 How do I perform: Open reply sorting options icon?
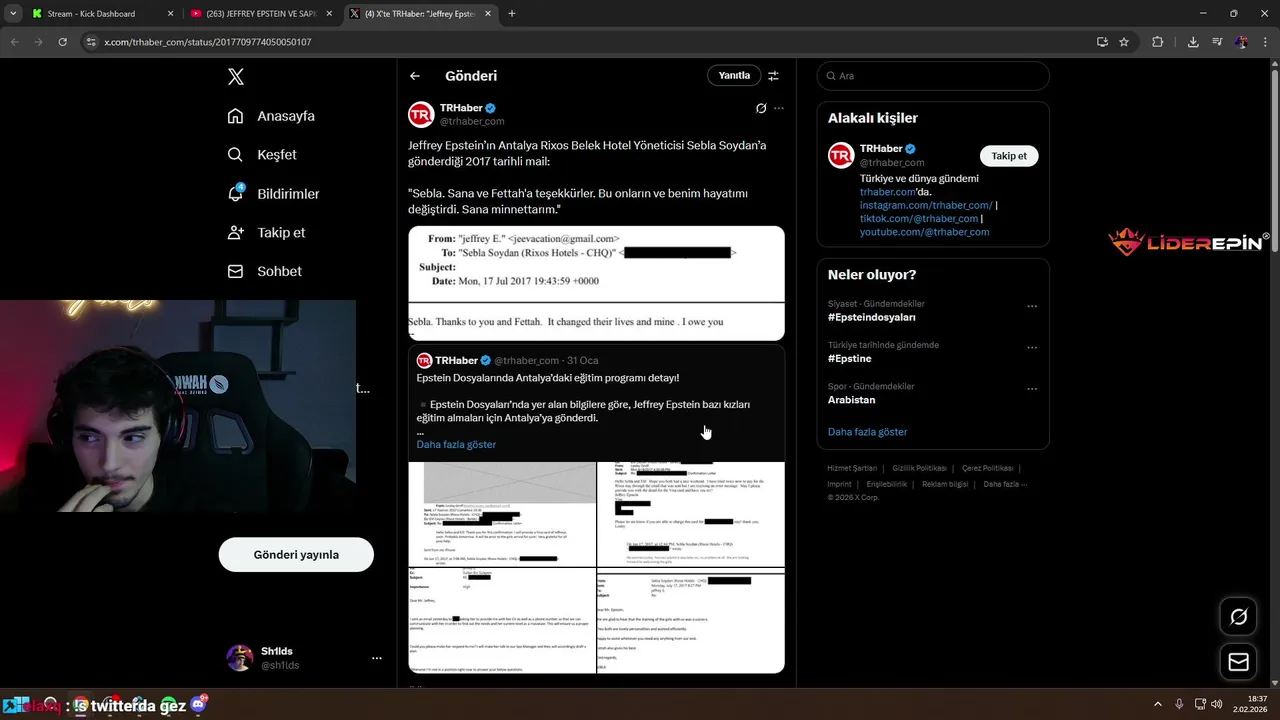click(773, 76)
